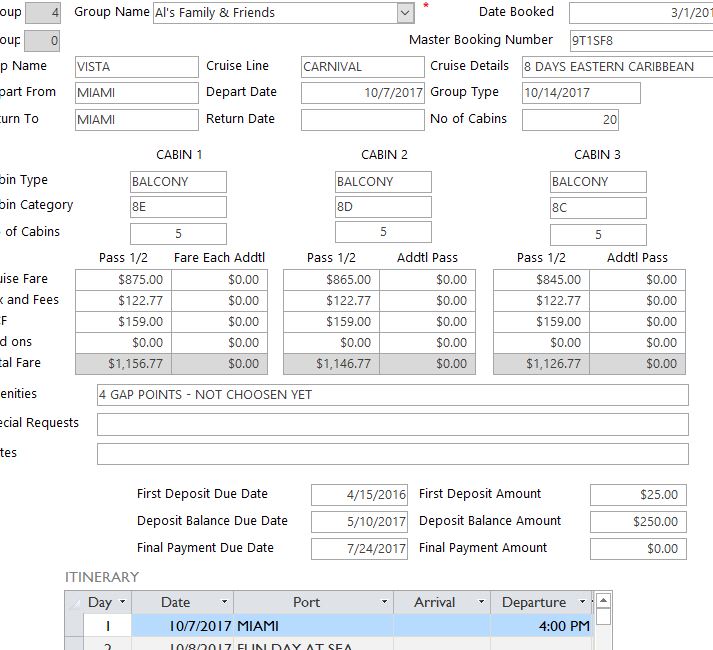This screenshot has width=713, height=650.
Task: Click the empty Return Date field
Action: pyautogui.click(x=362, y=120)
